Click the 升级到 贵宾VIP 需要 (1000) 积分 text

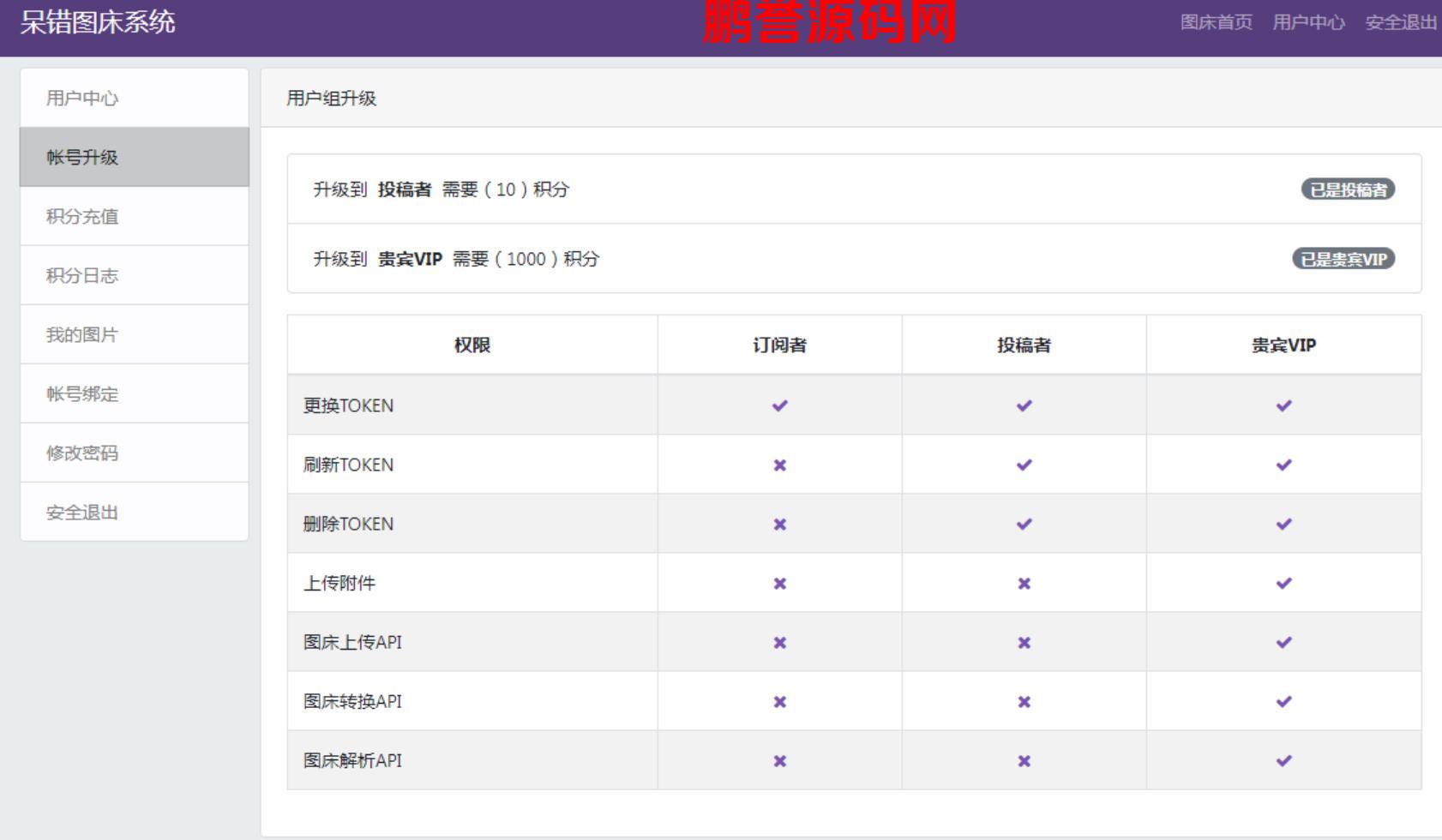point(456,259)
